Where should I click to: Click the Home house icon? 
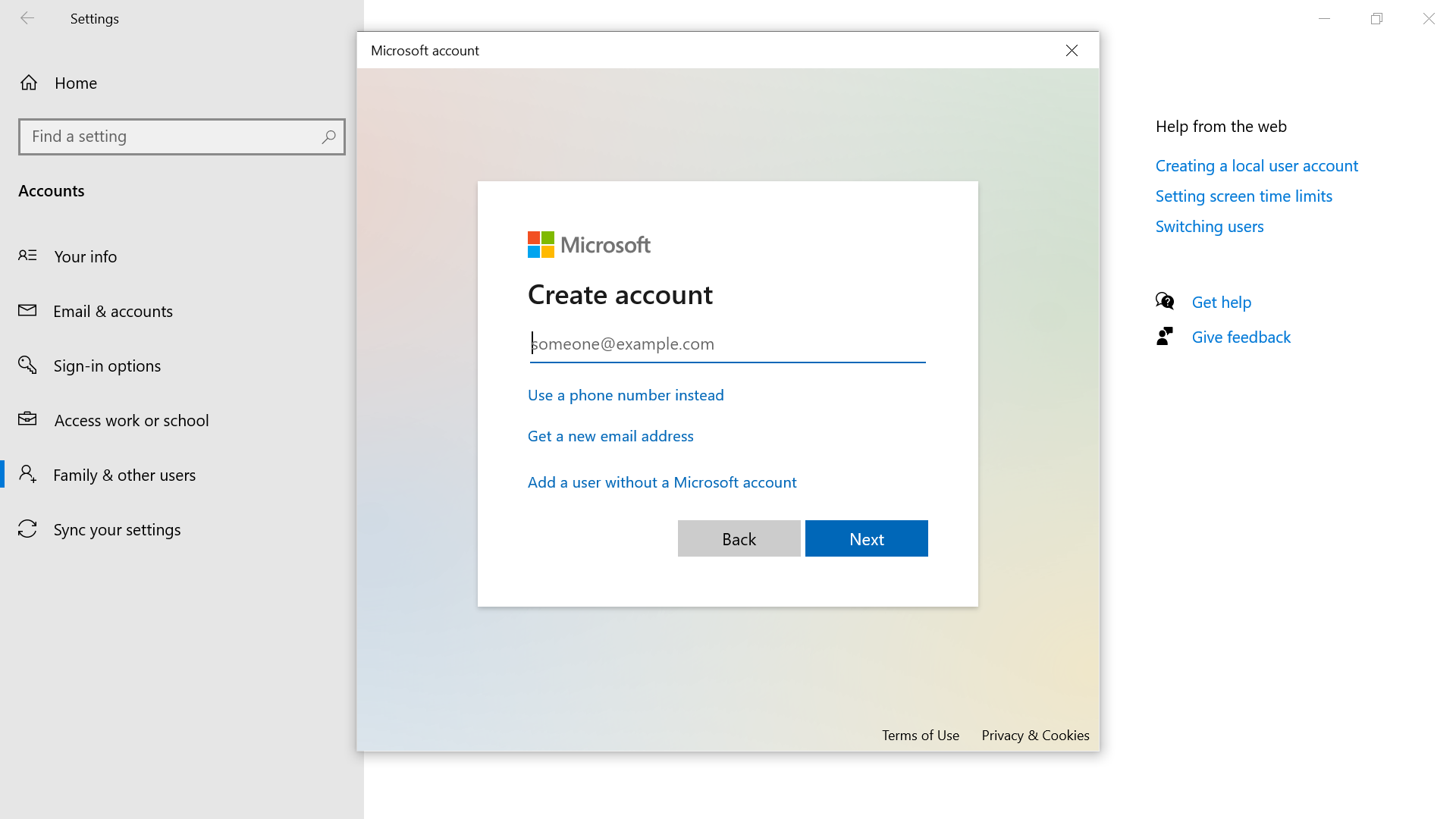point(29,83)
